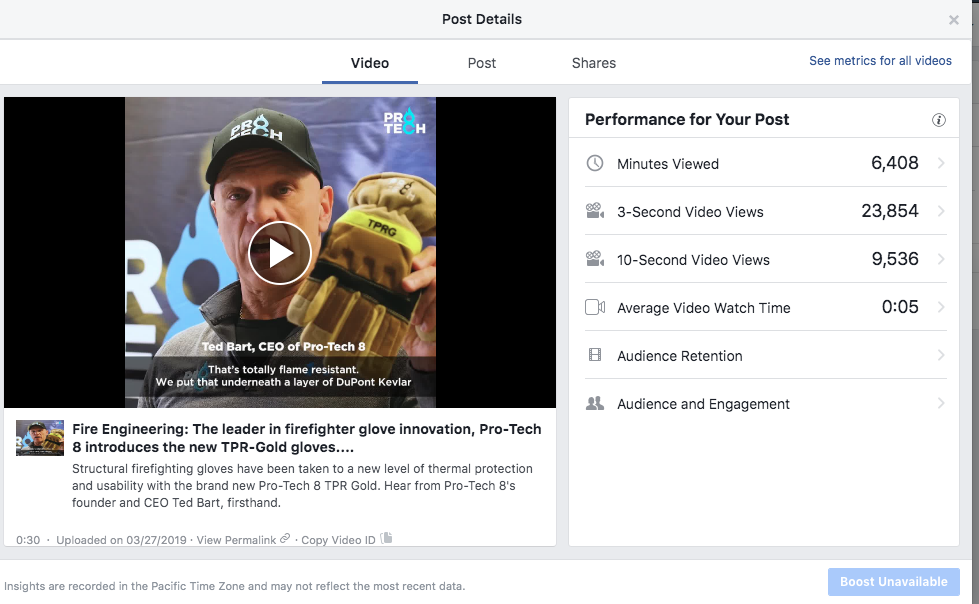The height and width of the screenshot is (604, 979).
Task: Expand Audience Retention chevron
Action: 941,355
